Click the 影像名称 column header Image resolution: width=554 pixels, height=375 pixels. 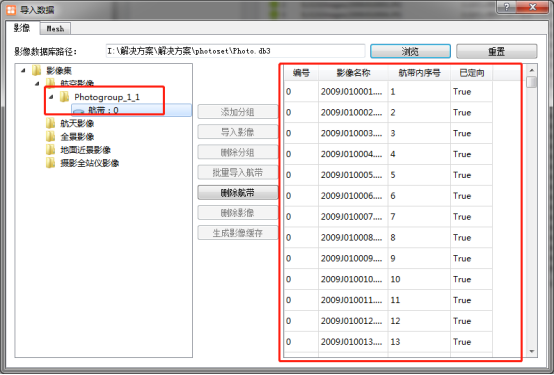coord(353,73)
